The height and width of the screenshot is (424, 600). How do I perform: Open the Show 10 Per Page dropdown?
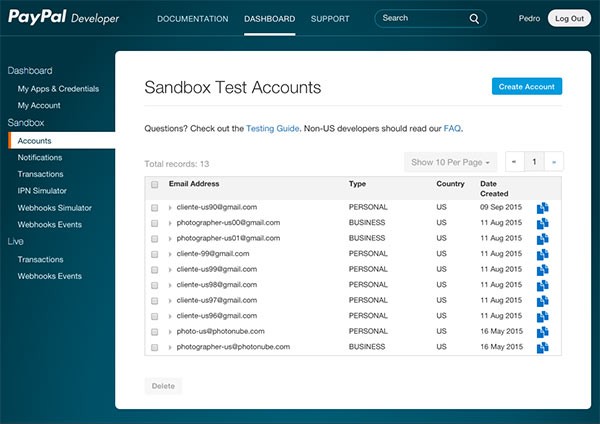click(450, 162)
